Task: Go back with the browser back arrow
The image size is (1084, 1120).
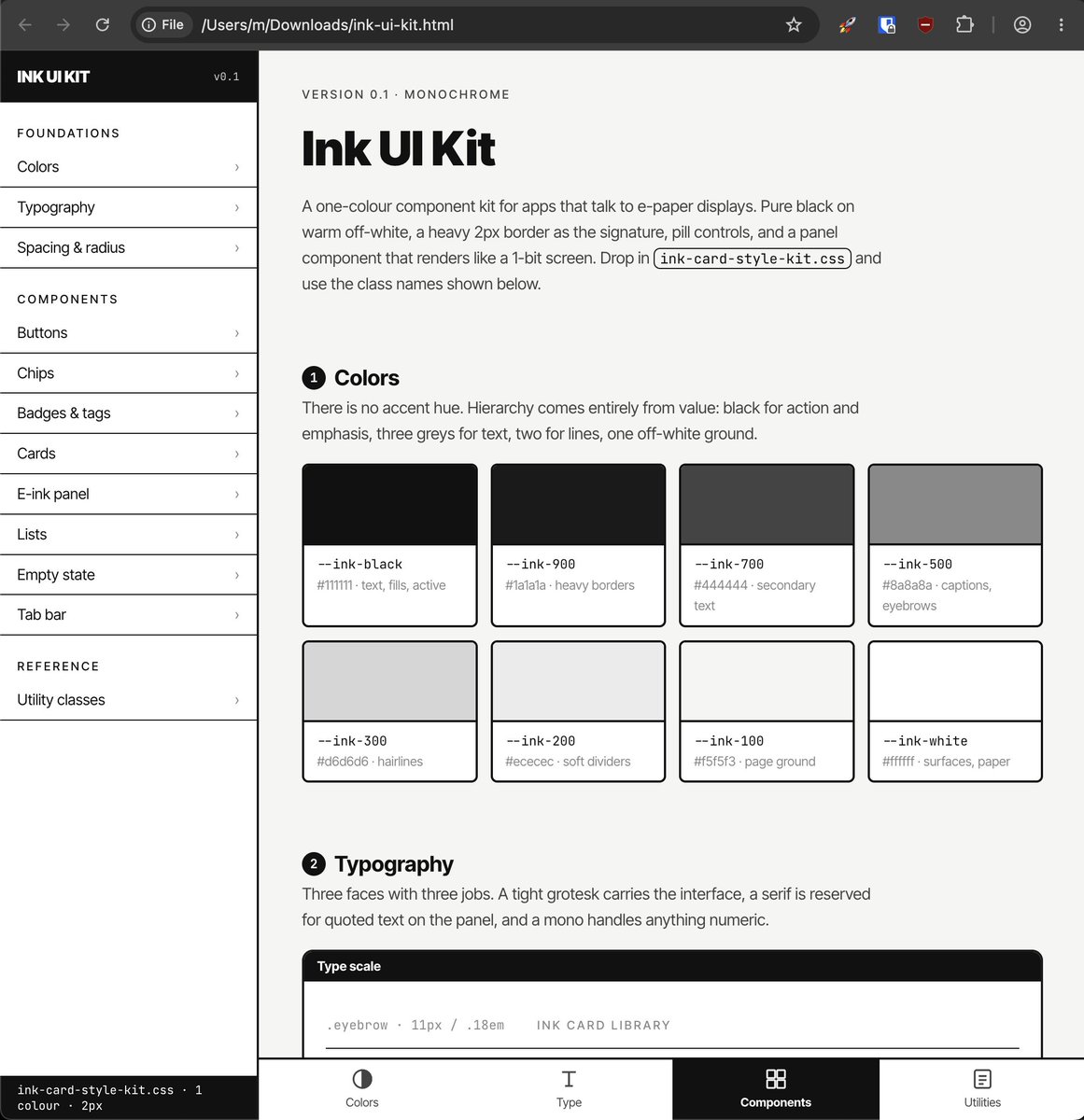Action: [25, 25]
